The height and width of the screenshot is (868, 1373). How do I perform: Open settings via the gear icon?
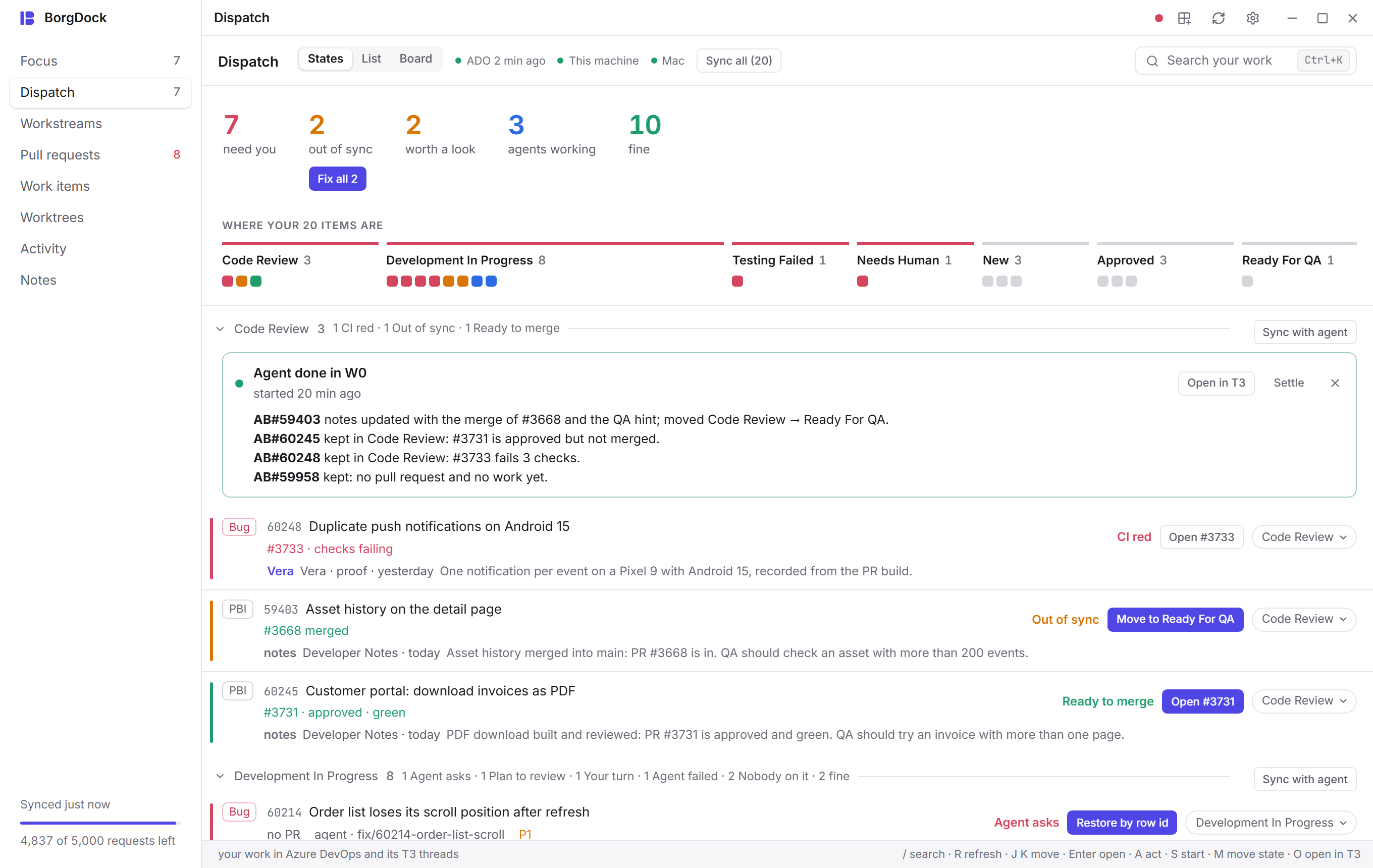[1253, 18]
